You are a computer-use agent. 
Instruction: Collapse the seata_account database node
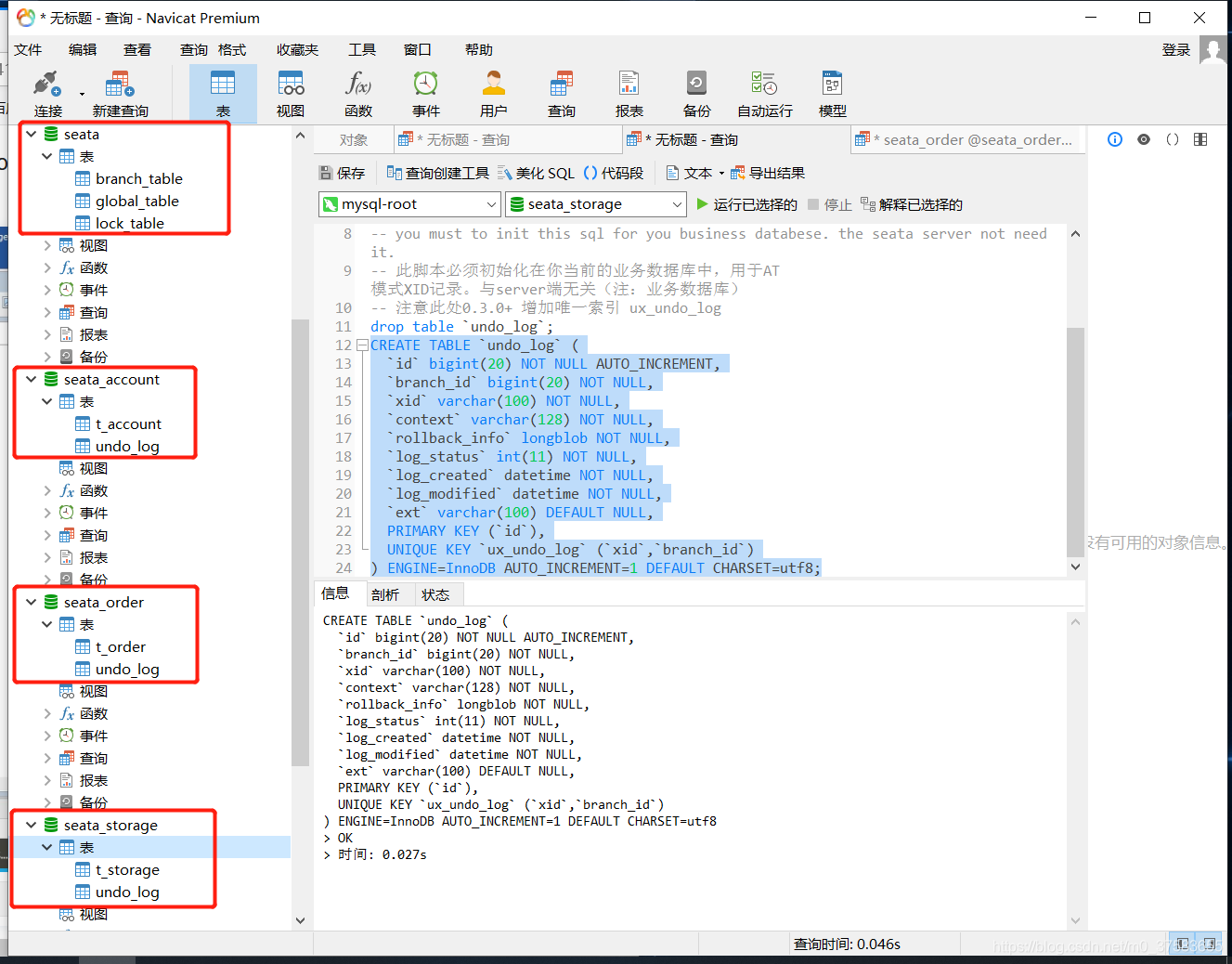click(31, 379)
